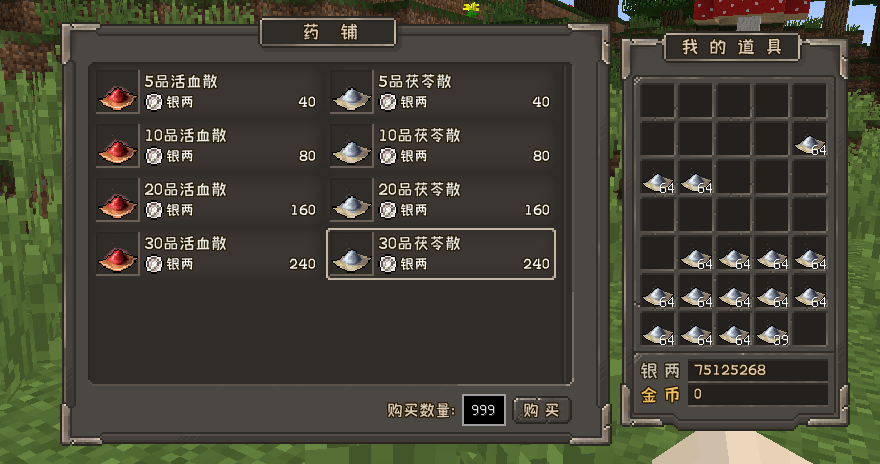The image size is (880, 464).
Task: Click the inventory powder stack showing 89
Action: pos(772,329)
